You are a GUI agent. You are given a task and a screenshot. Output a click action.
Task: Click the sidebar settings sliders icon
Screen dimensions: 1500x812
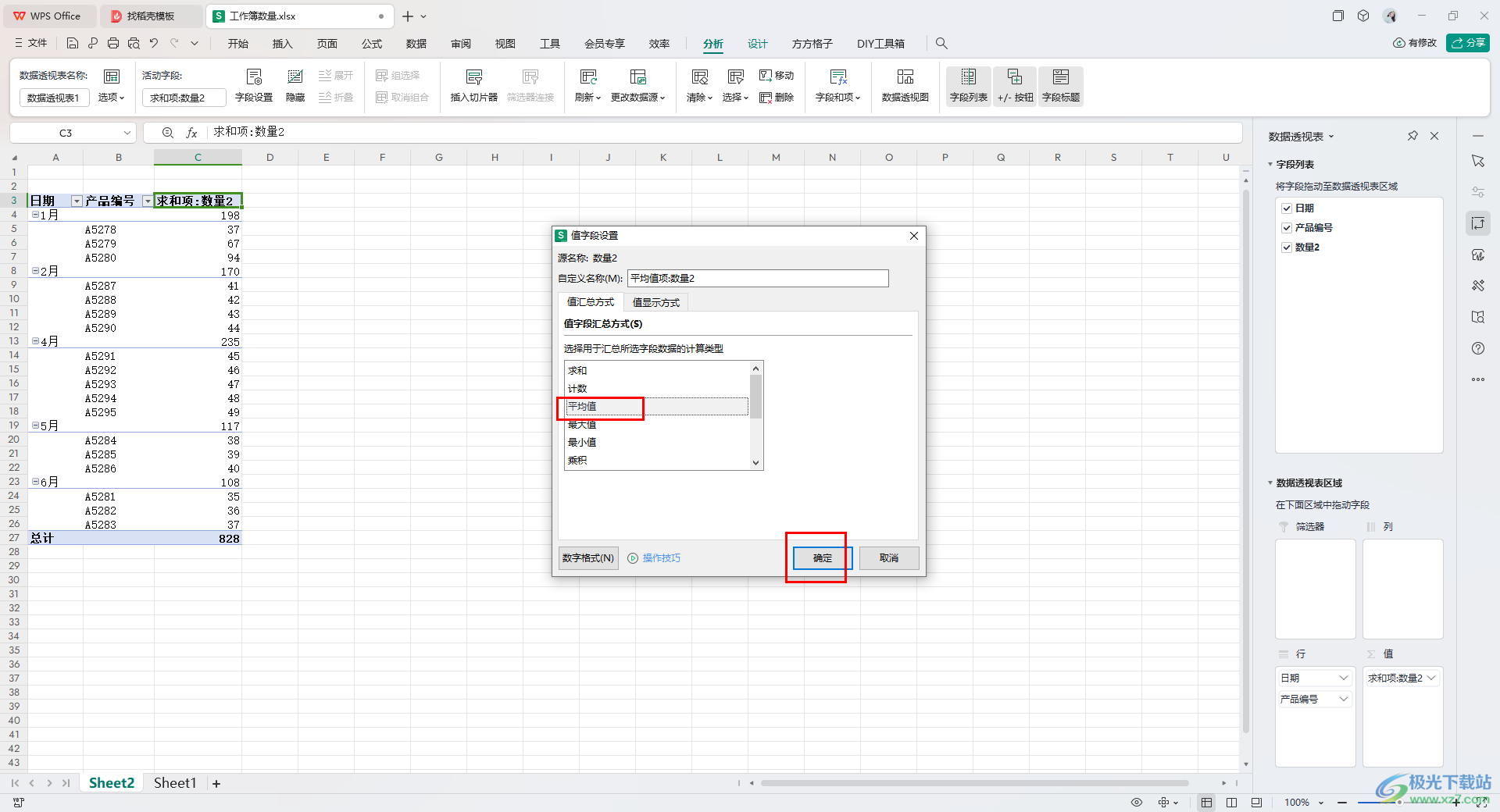coord(1477,192)
